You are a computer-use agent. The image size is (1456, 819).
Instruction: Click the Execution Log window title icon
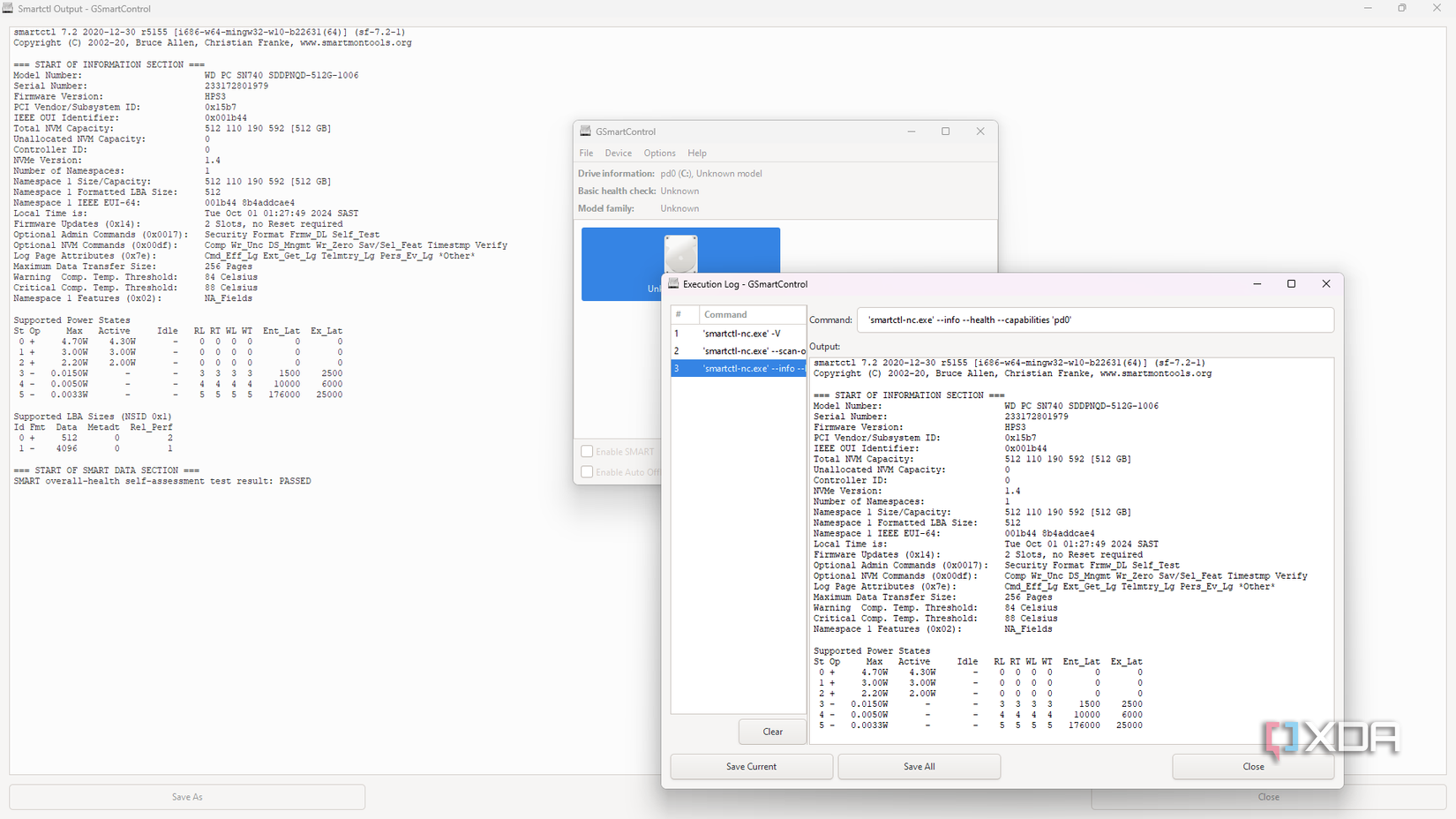(673, 284)
